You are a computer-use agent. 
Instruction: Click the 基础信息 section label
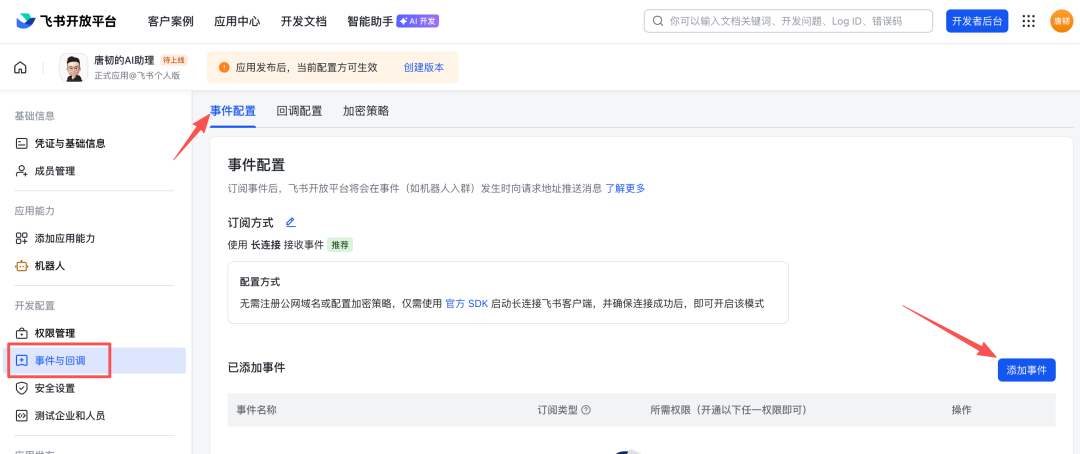pos(34,116)
